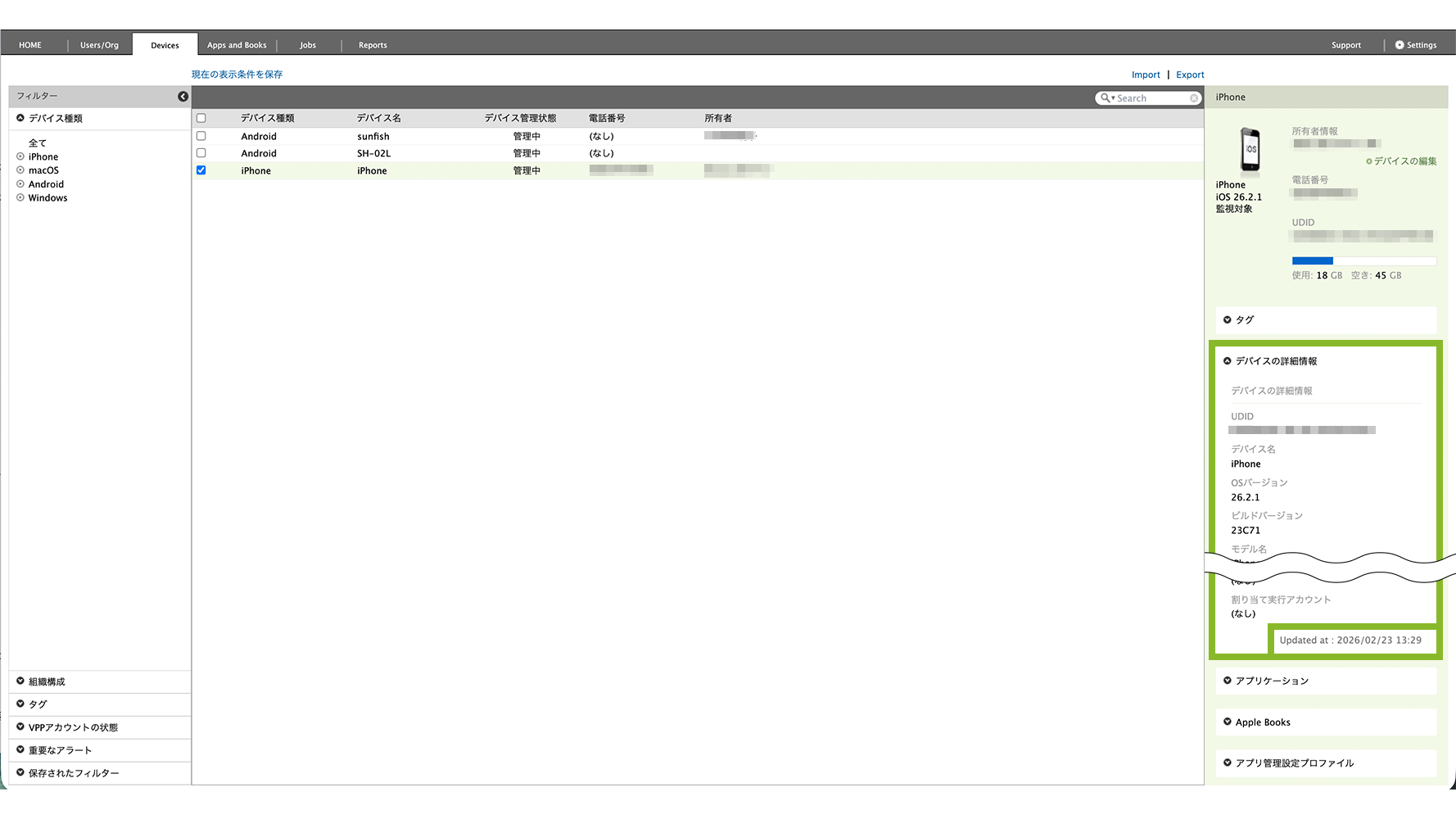1456x819 pixels.
Task: Click the Settings gear icon
Action: (x=1399, y=45)
